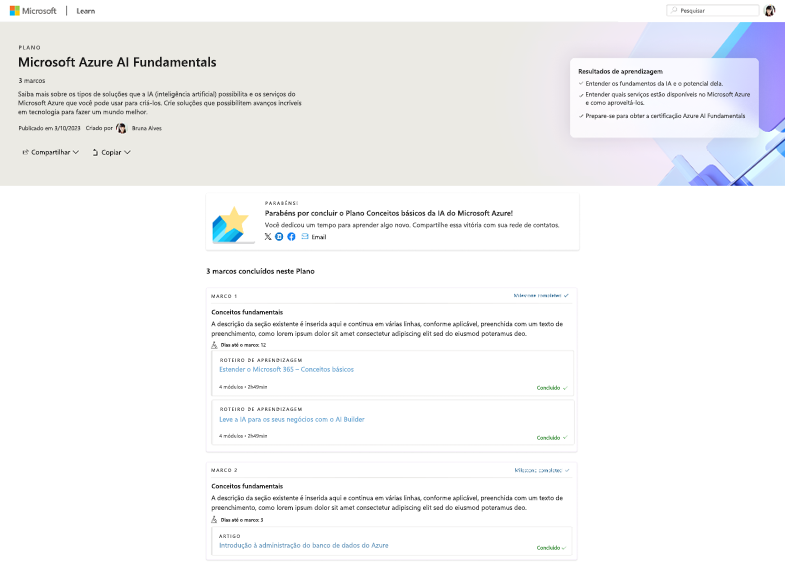Share via the Facebook icon

coord(291,236)
